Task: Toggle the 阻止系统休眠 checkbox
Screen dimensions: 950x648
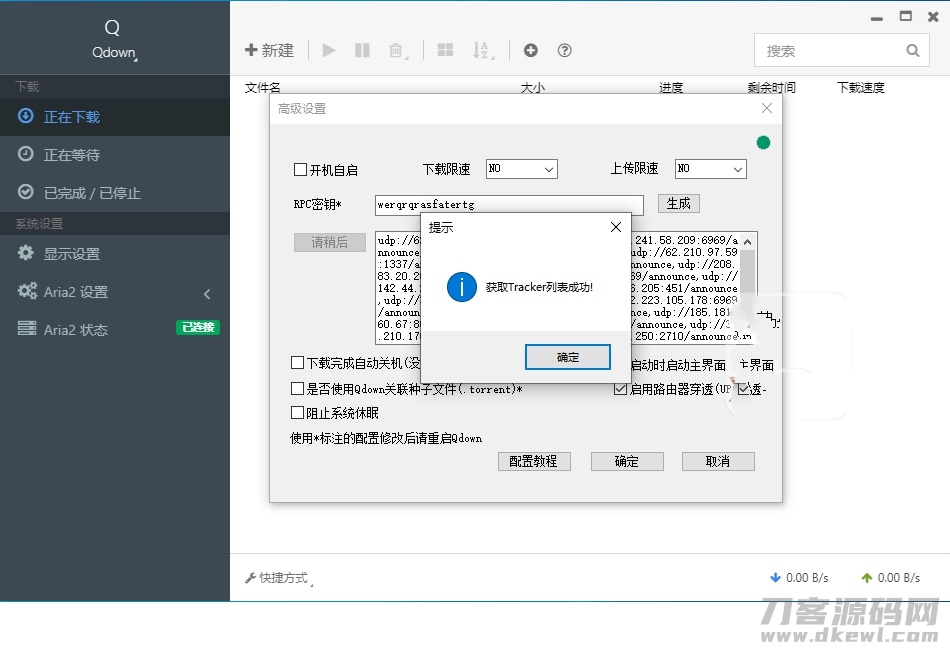Action: click(x=297, y=412)
